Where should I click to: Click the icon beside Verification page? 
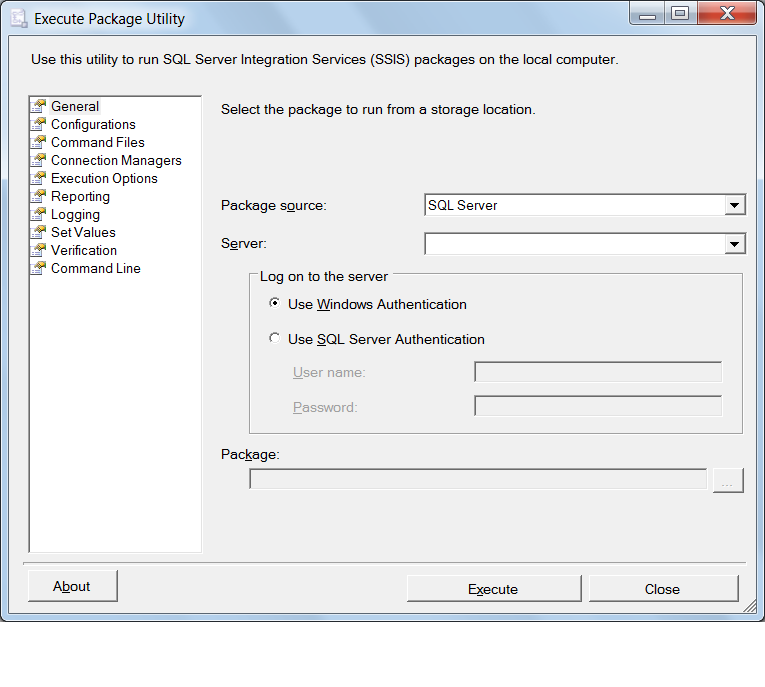(x=39, y=250)
